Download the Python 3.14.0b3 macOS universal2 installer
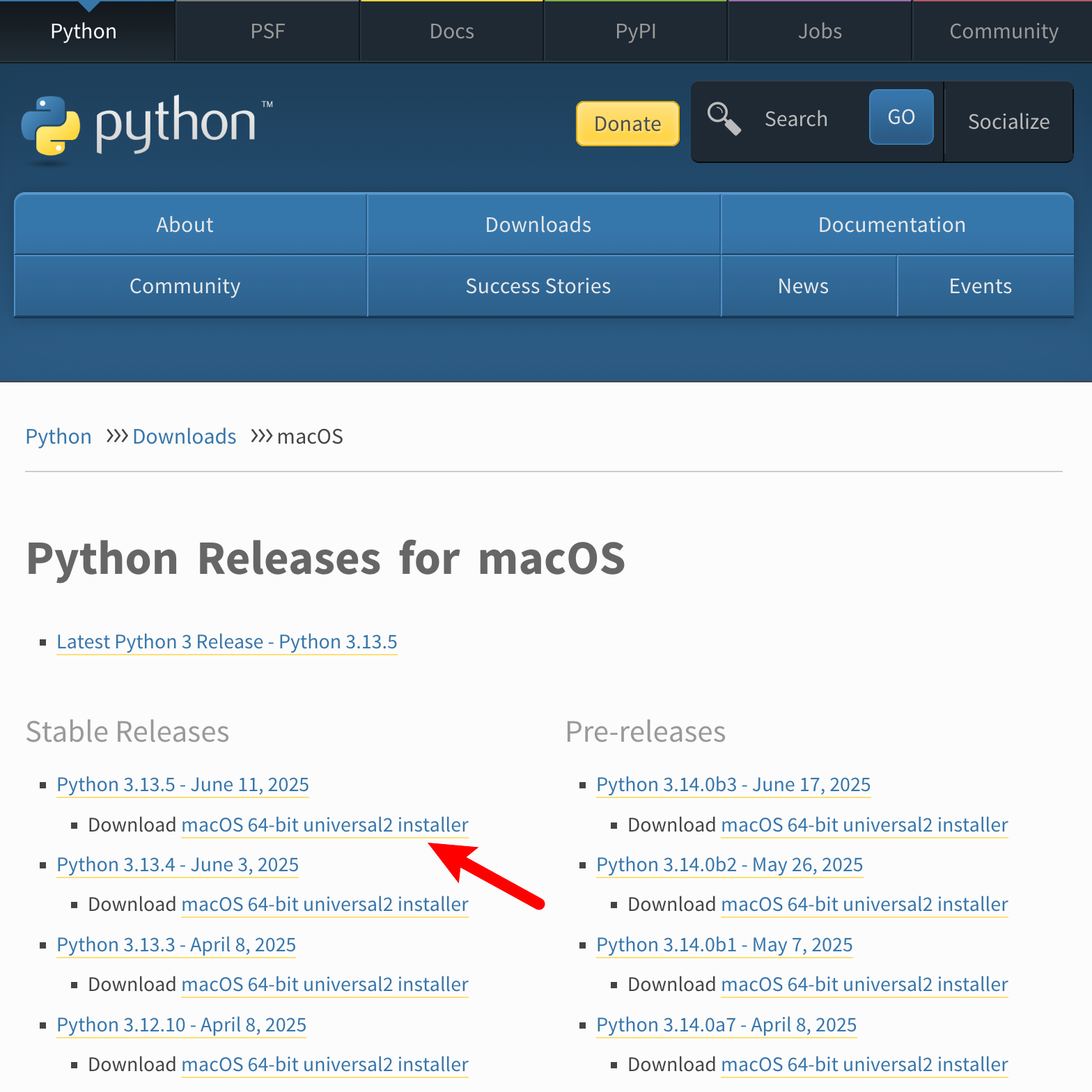This screenshot has height=1092, width=1092. 865,825
